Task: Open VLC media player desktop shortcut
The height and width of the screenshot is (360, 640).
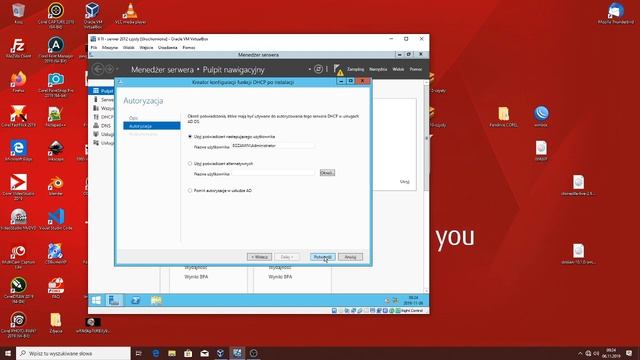Action: point(131,13)
